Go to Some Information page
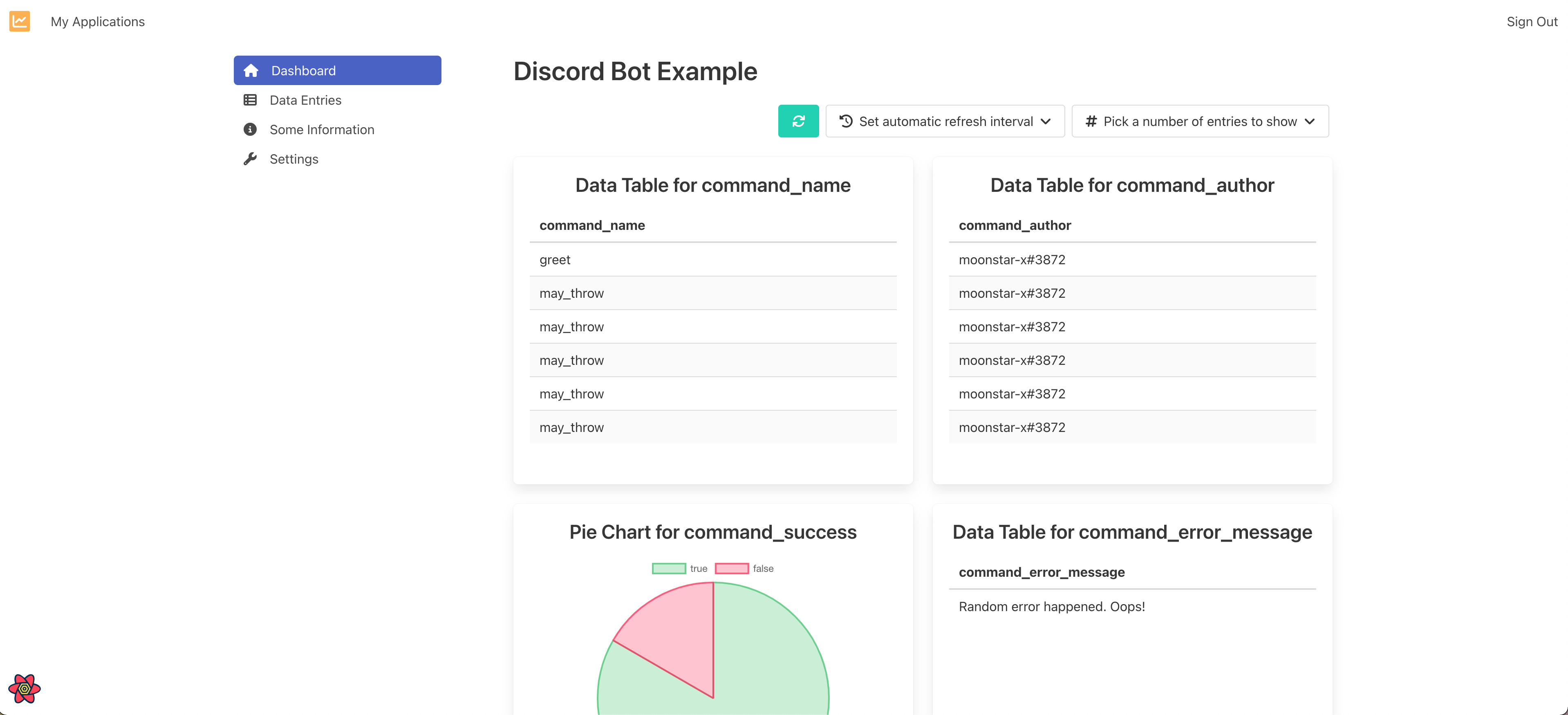This screenshot has width=1568, height=715. tap(321, 129)
